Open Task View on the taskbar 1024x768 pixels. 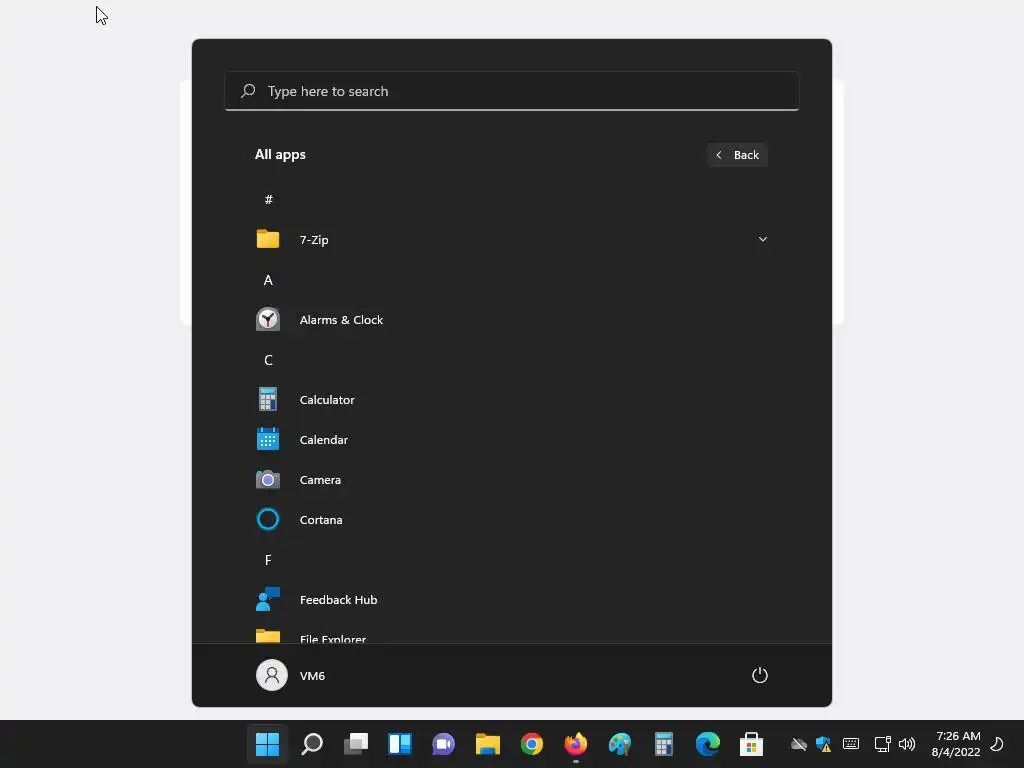pos(356,744)
